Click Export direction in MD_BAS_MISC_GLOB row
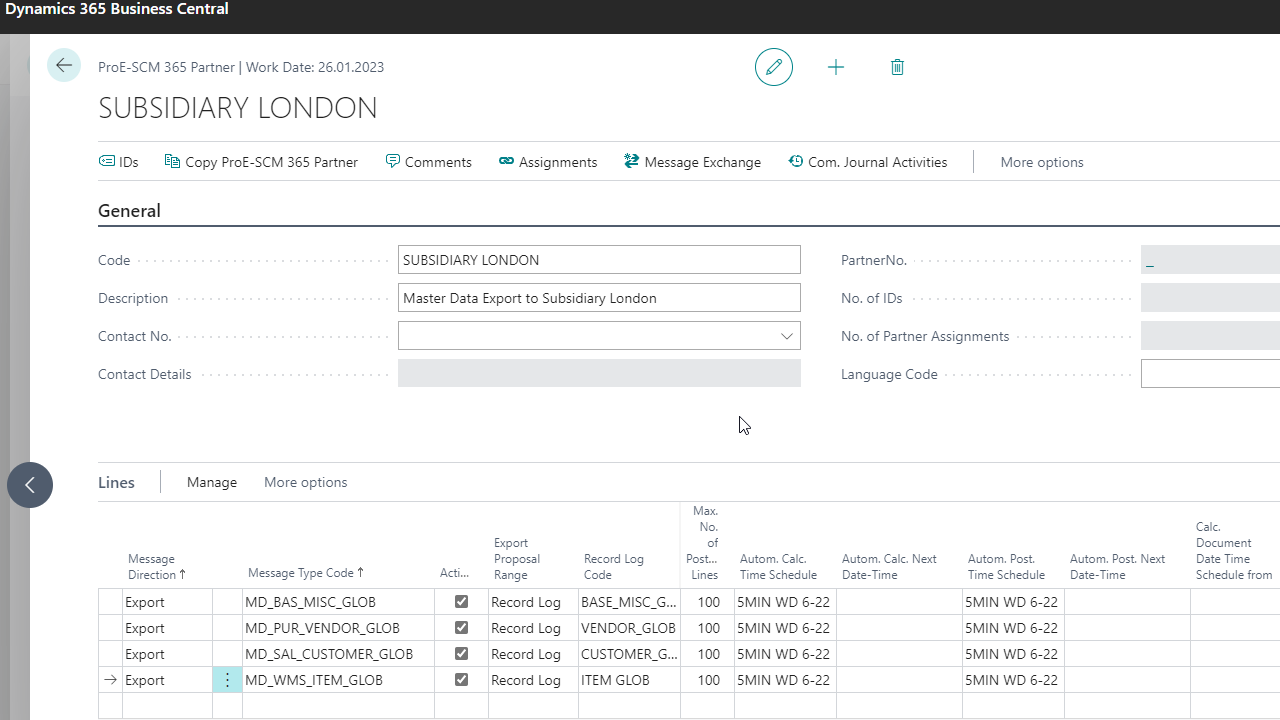Image resolution: width=1280 pixels, height=720 pixels. [x=167, y=602]
